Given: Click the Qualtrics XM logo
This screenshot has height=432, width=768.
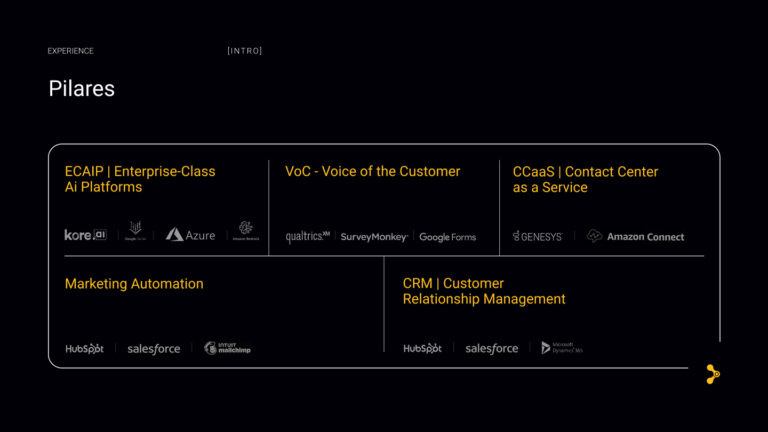Looking at the screenshot, I should click(307, 237).
